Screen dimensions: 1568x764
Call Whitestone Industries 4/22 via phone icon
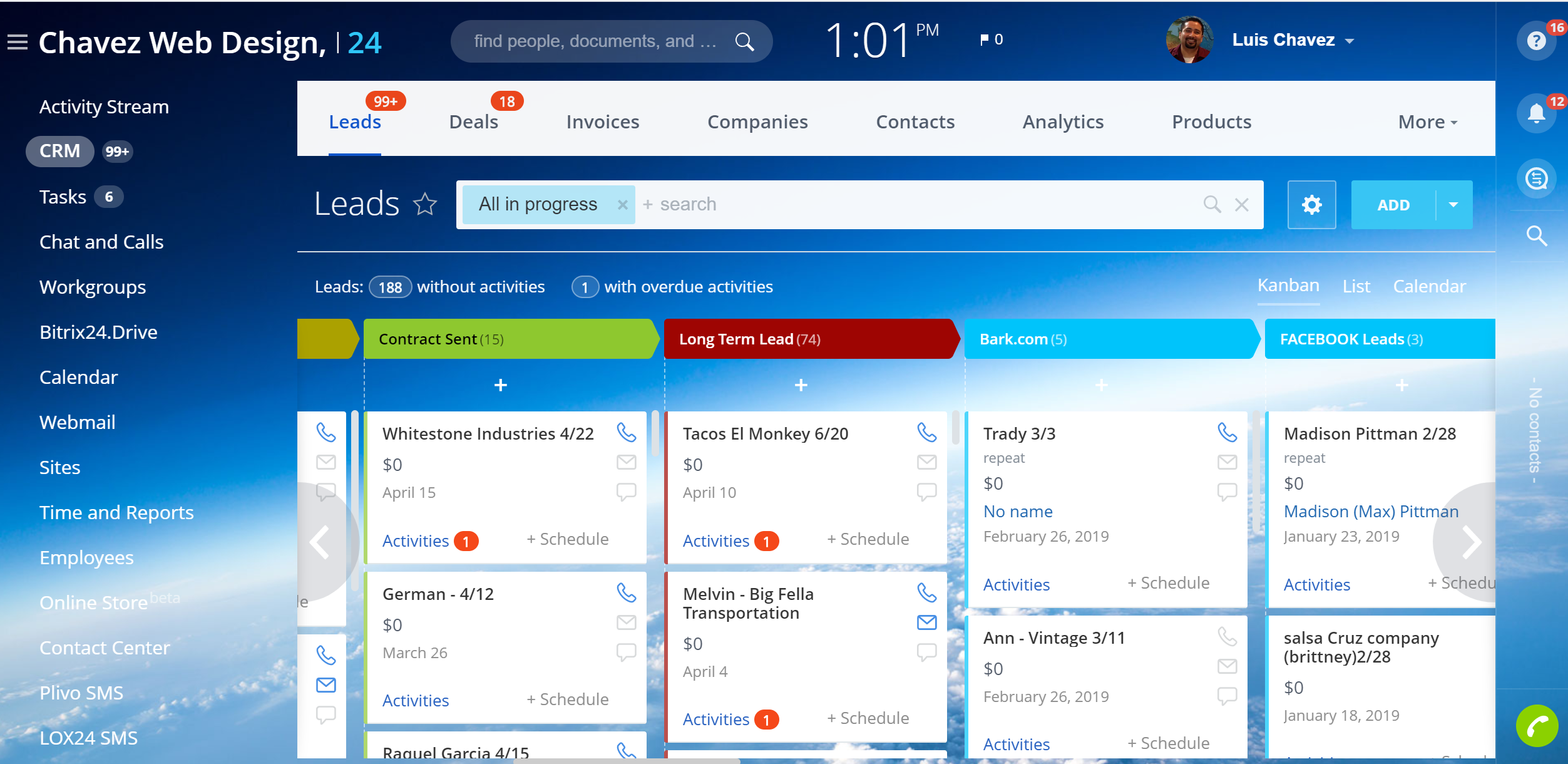[626, 432]
